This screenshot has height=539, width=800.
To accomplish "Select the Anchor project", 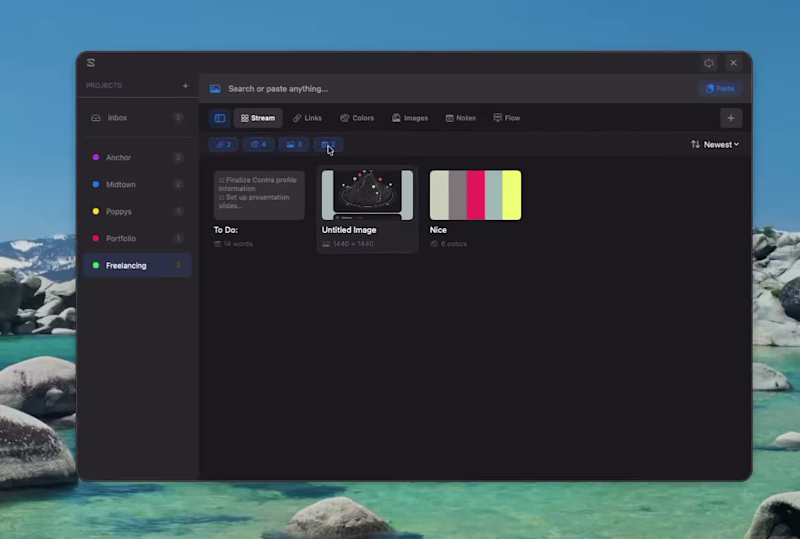I will 137,157.
